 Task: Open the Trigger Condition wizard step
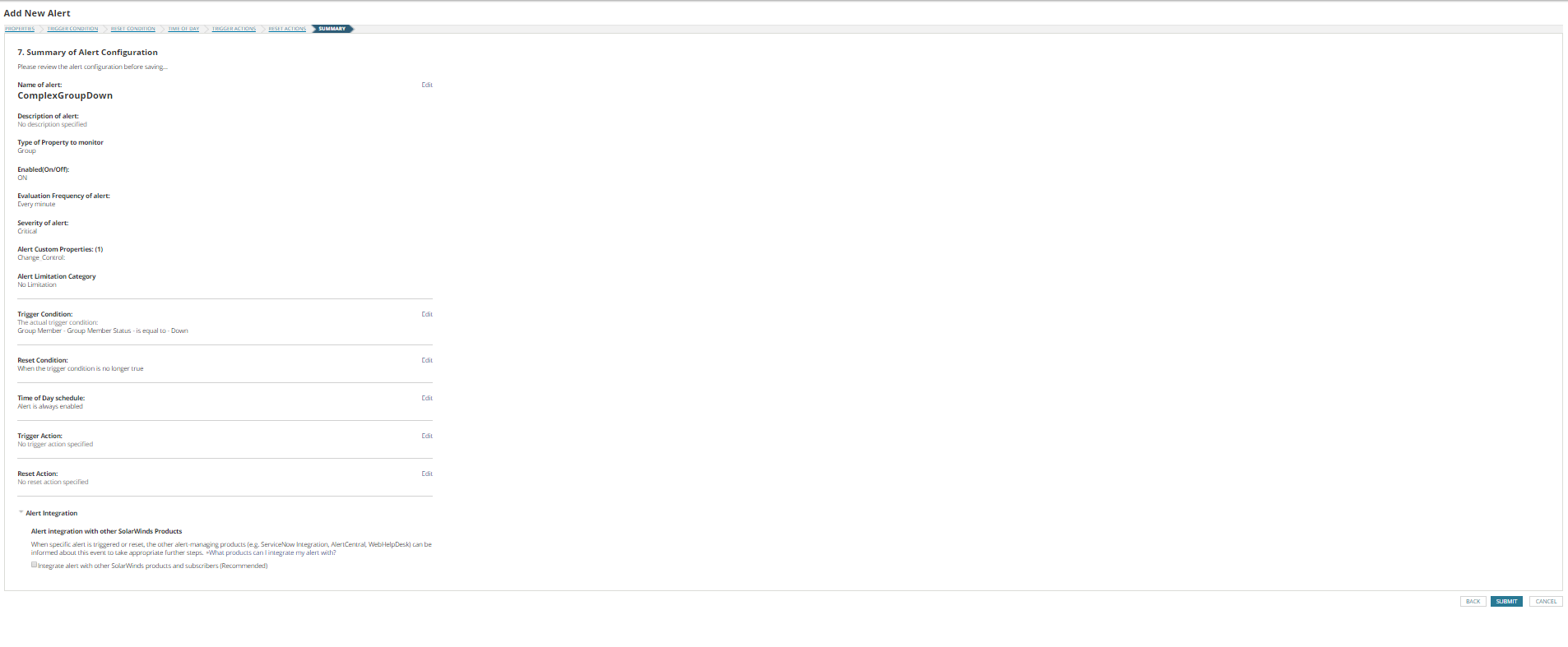(x=72, y=29)
